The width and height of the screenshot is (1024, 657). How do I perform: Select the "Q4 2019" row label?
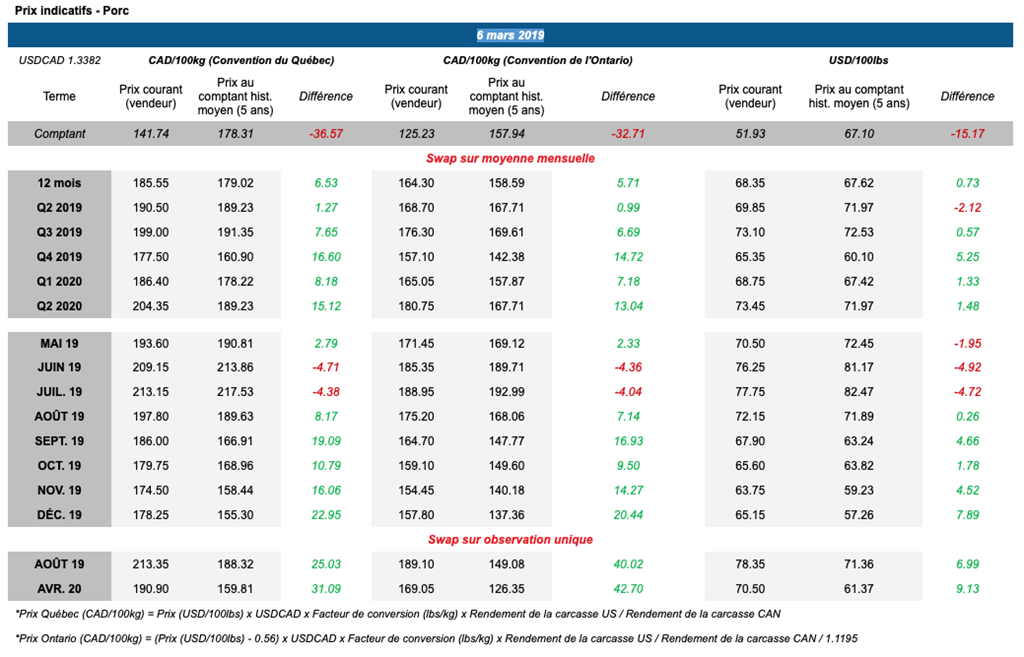click(x=59, y=257)
